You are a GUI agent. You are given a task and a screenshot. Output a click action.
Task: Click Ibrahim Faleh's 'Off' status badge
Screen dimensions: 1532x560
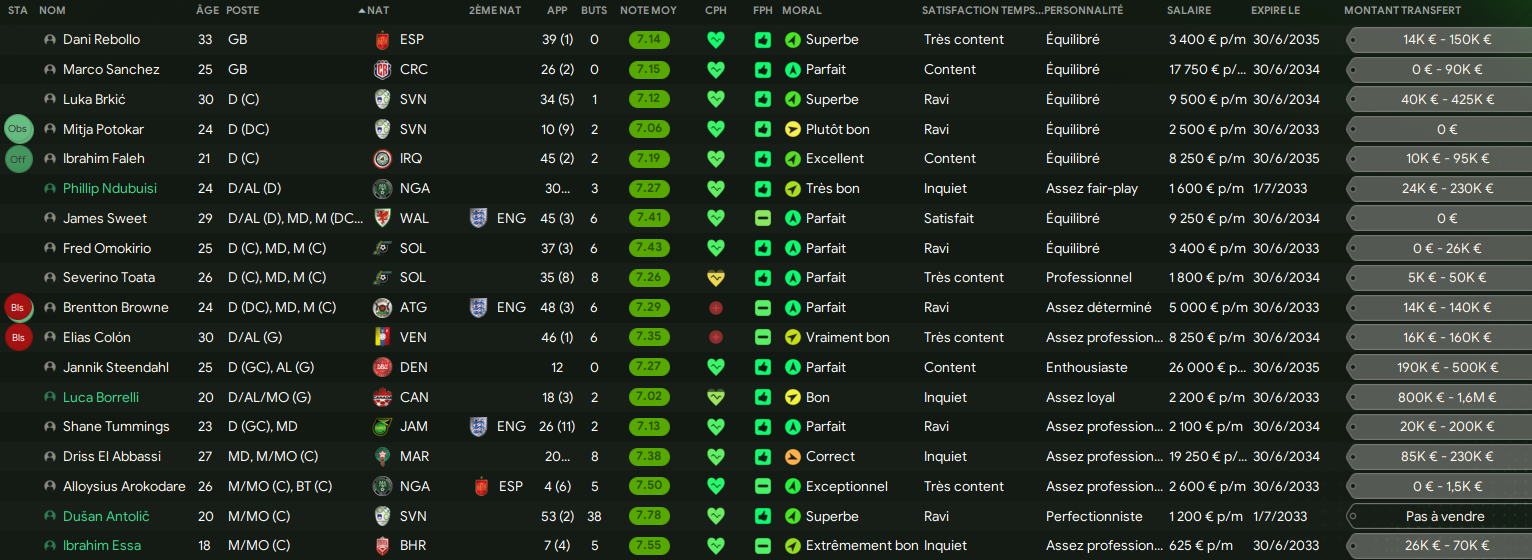pyautogui.click(x=19, y=159)
